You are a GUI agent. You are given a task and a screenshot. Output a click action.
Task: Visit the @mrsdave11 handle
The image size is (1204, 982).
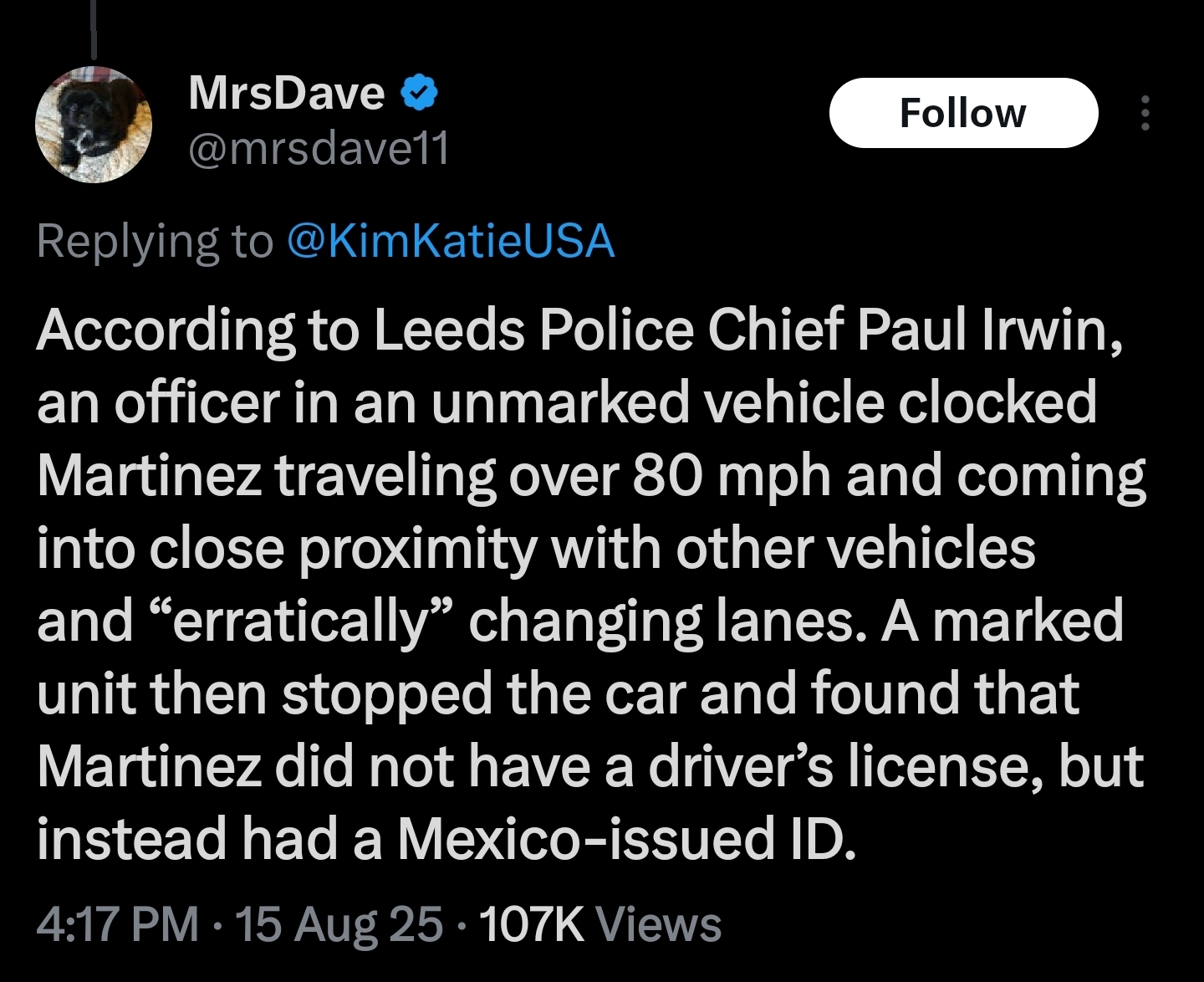coord(319,150)
